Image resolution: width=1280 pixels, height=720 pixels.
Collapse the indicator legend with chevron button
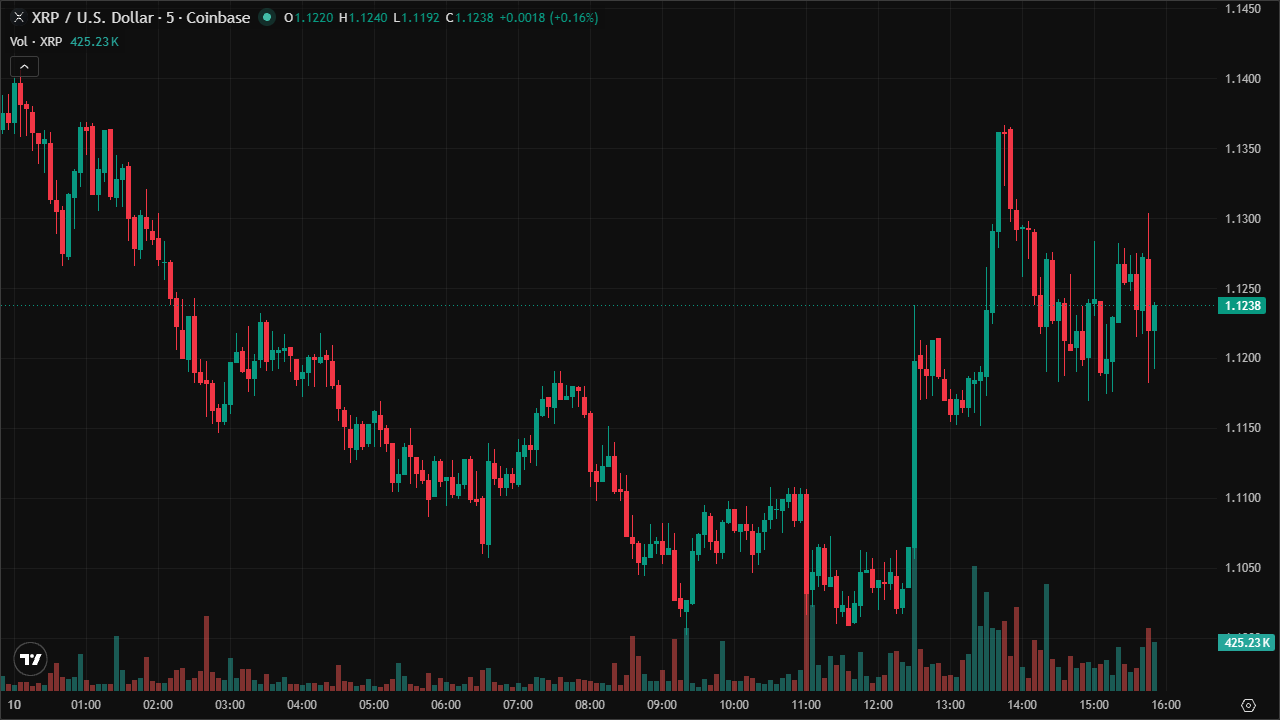tap(24, 67)
